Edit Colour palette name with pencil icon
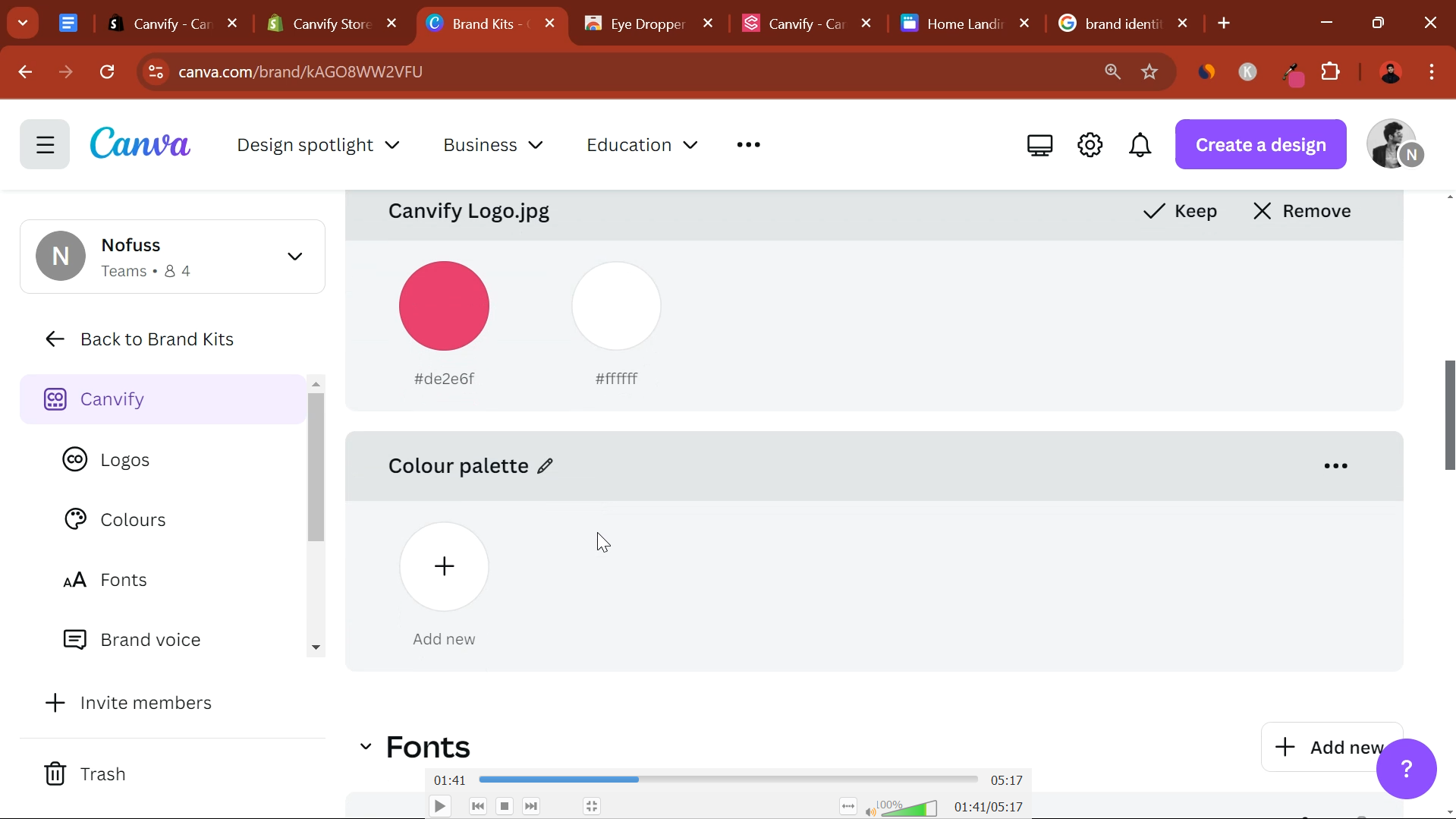Viewport: 1456px width, 819px height. click(x=545, y=466)
